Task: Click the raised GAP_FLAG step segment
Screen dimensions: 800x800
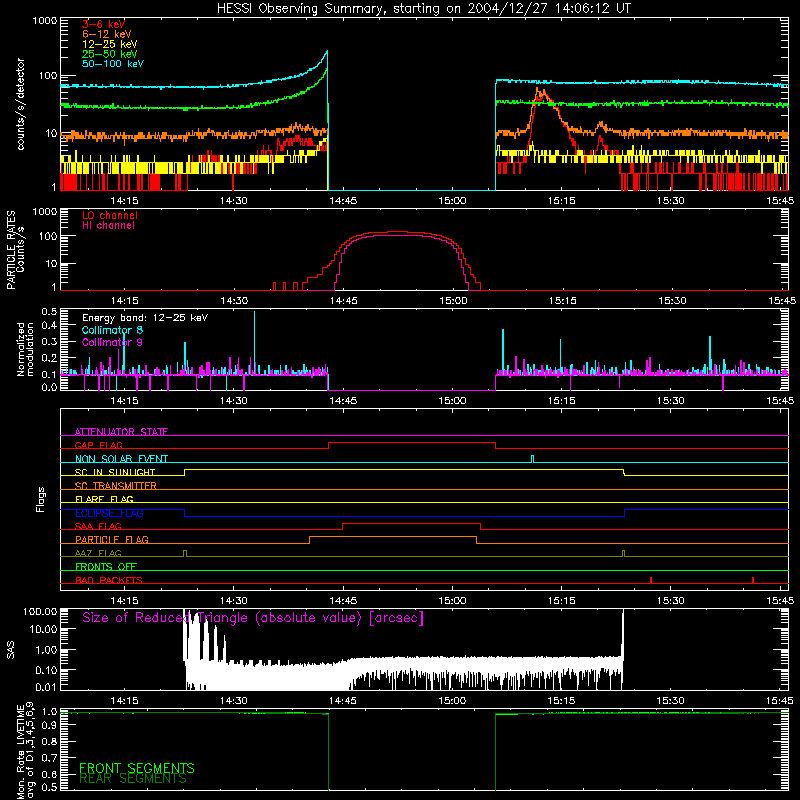Action: [x=412, y=443]
